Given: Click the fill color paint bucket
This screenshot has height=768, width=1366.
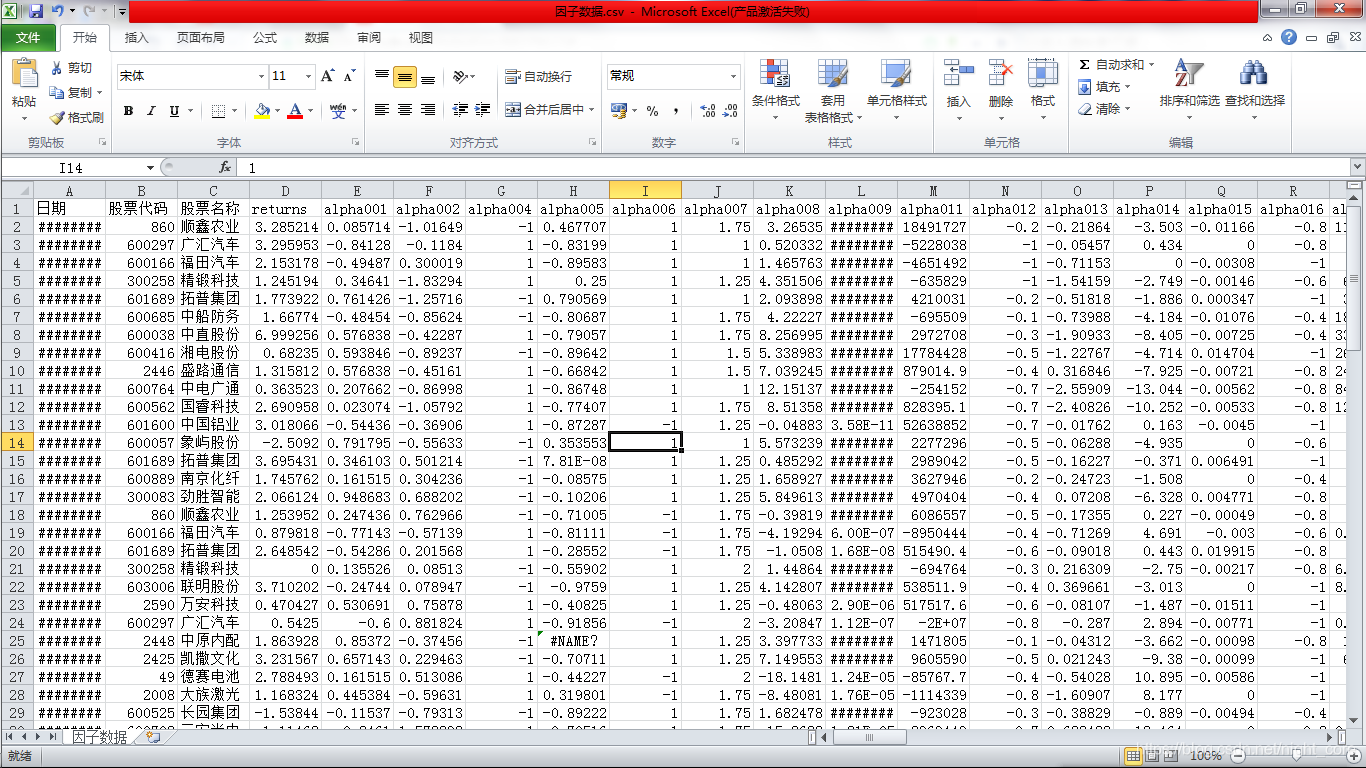Looking at the screenshot, I should point(261,111).
